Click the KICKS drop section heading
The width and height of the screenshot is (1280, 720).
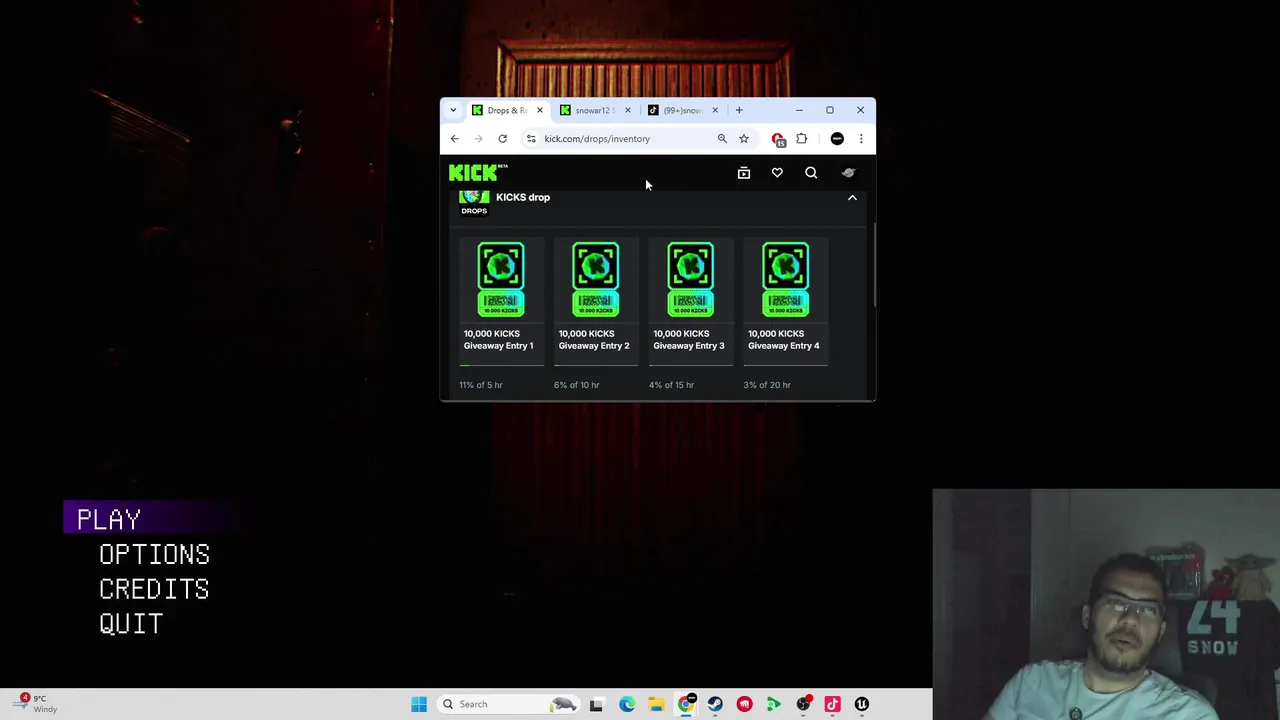[x=523, y=197]
